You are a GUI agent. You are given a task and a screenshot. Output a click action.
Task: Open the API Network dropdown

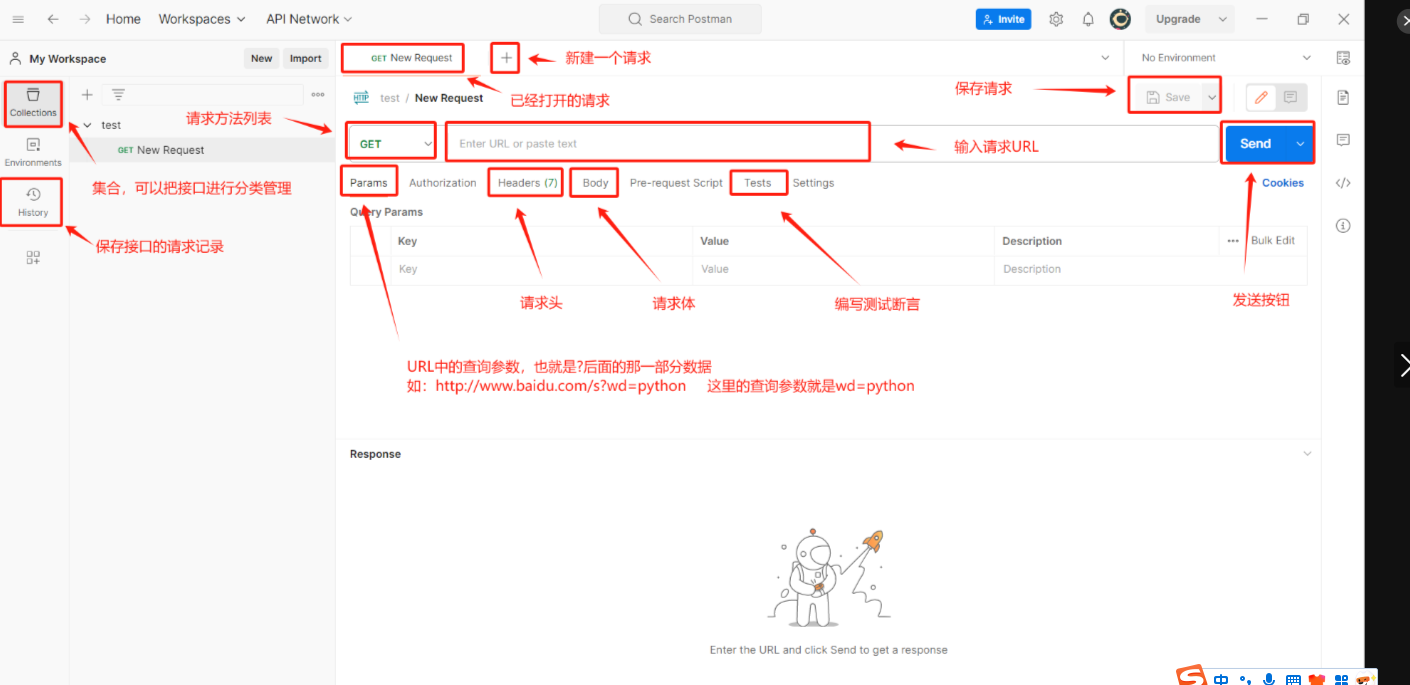pyautogui.click(x=309, y=19)
